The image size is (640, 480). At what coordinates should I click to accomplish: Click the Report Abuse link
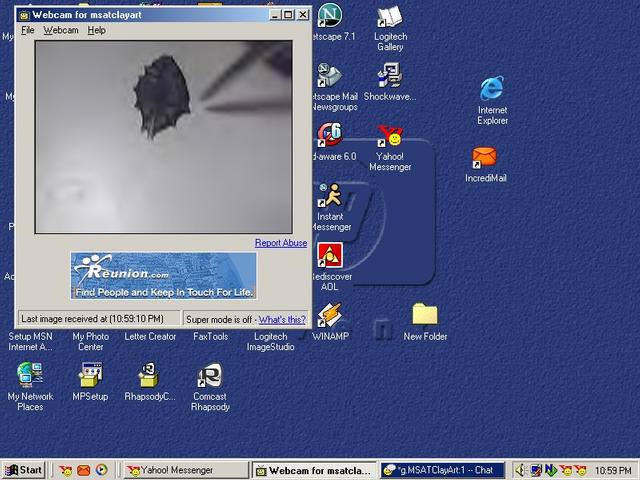[281, 243]
